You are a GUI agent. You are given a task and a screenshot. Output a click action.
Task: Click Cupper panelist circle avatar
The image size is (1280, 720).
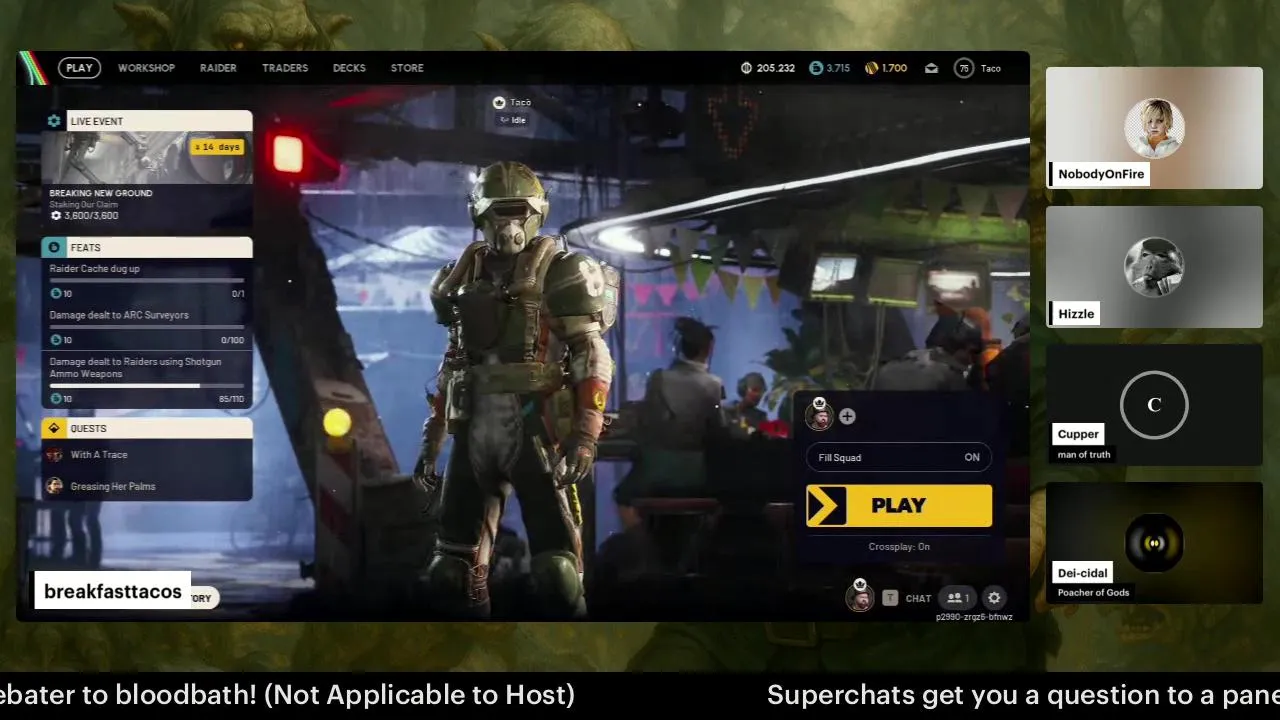click(1154, 405)
